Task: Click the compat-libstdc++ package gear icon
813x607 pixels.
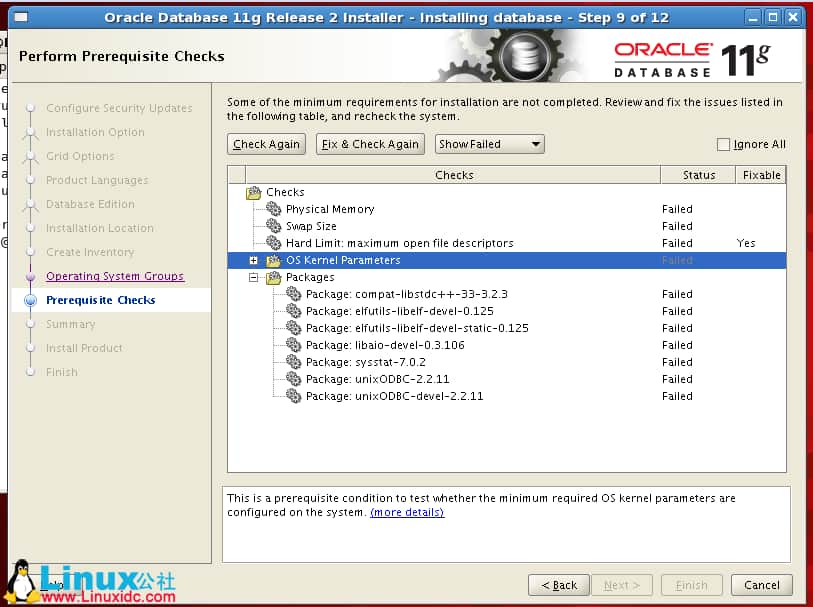Action: pyautogui.click(x=293, y=295)
